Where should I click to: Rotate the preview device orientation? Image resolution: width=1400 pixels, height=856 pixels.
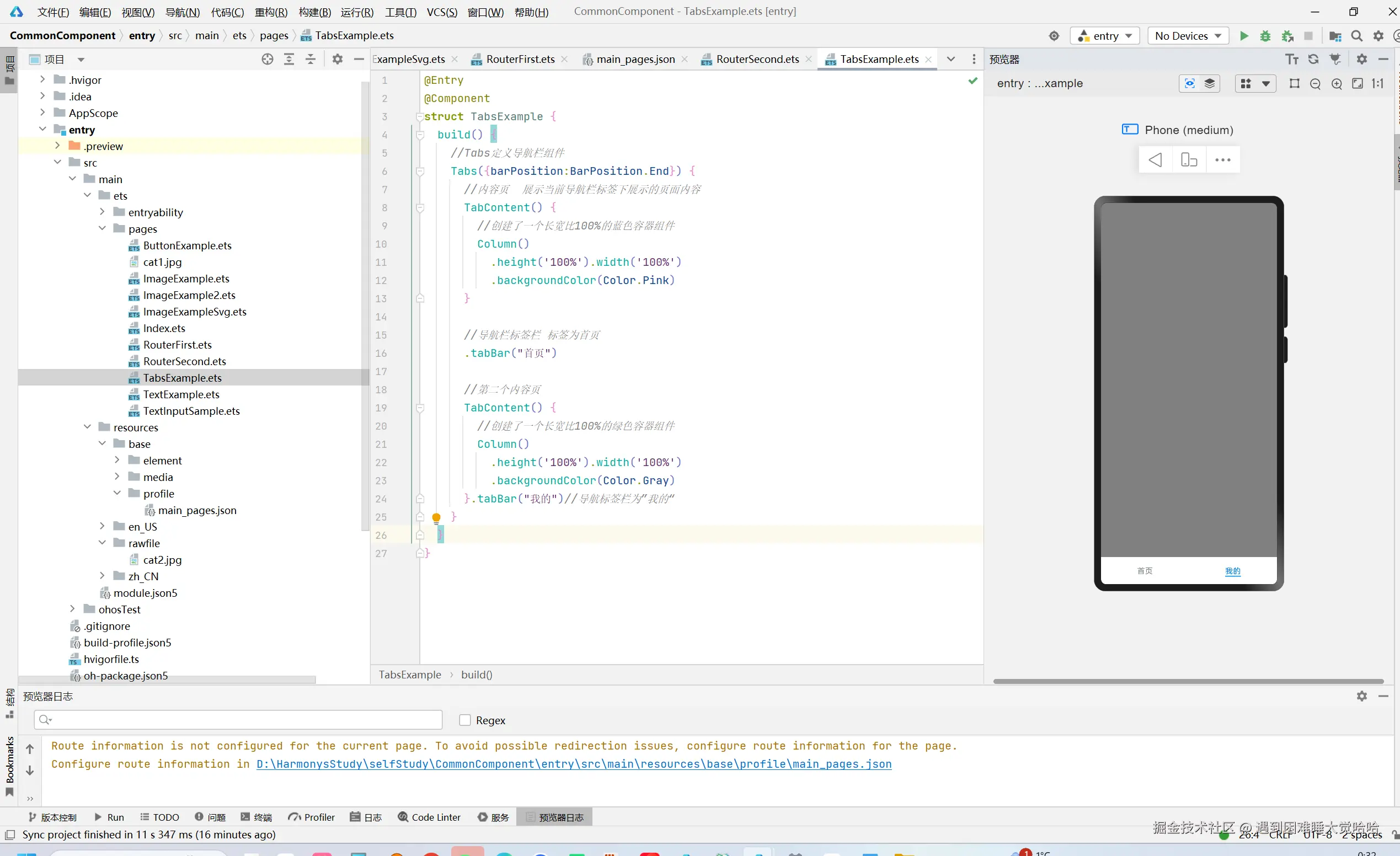pos(1189,159)
